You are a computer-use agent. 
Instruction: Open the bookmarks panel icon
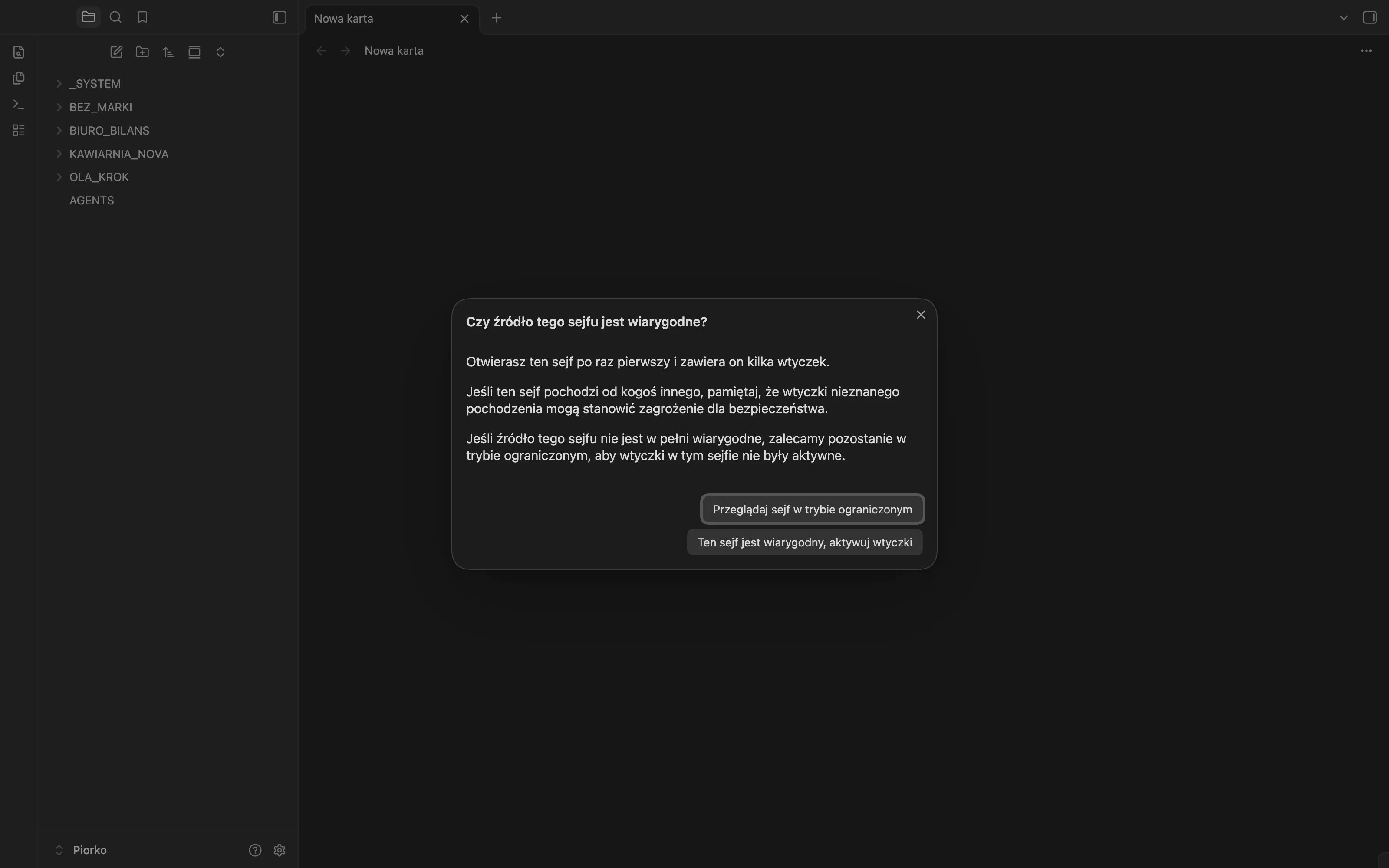[x=142, y=17]
